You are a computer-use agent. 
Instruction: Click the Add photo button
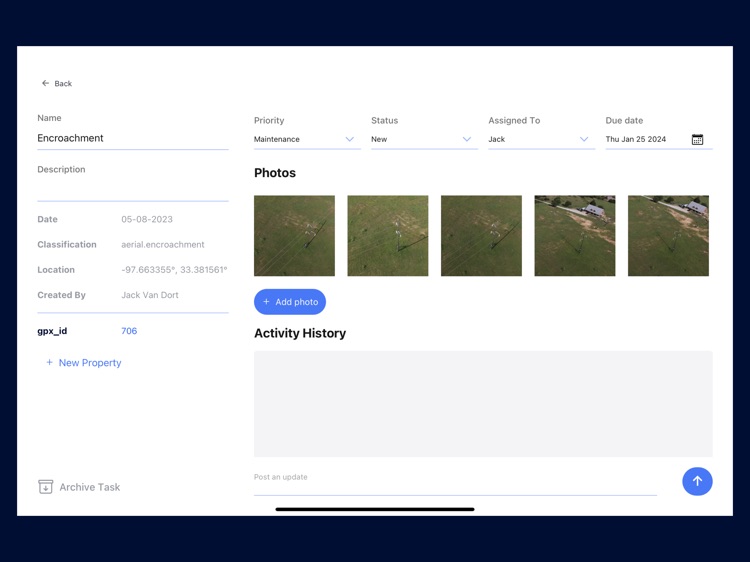290,302
